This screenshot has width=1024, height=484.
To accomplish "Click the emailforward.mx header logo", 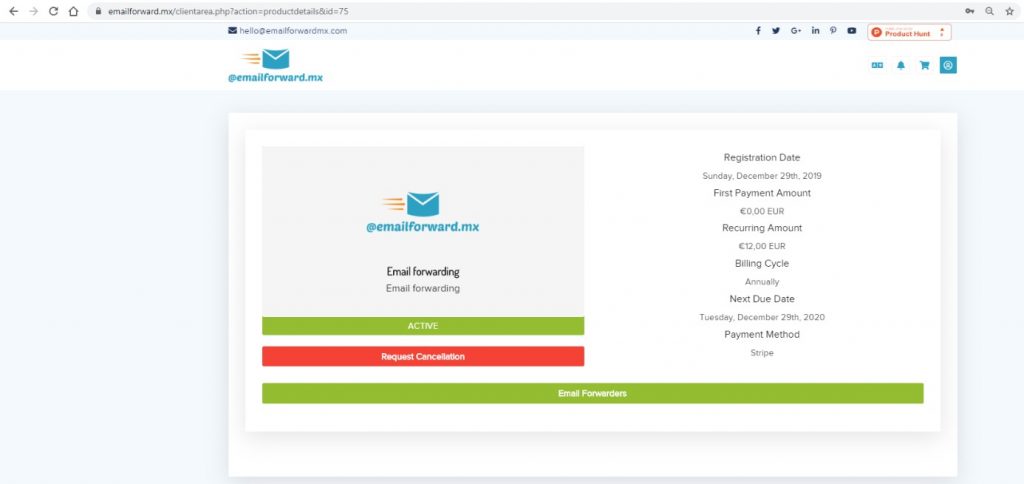I will pyautogui.click(x=275, y=65).
